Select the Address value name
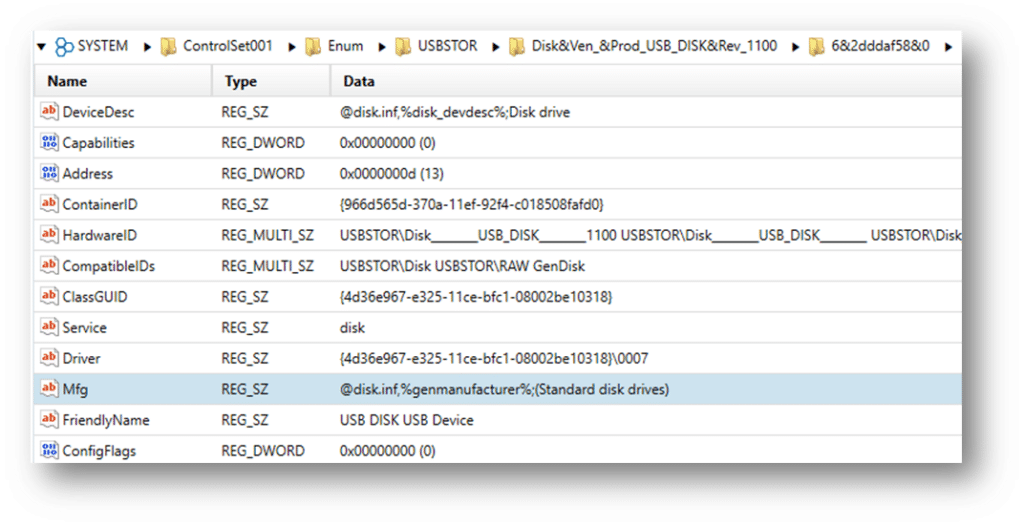 pyautogui.click(x=88, y=174)
